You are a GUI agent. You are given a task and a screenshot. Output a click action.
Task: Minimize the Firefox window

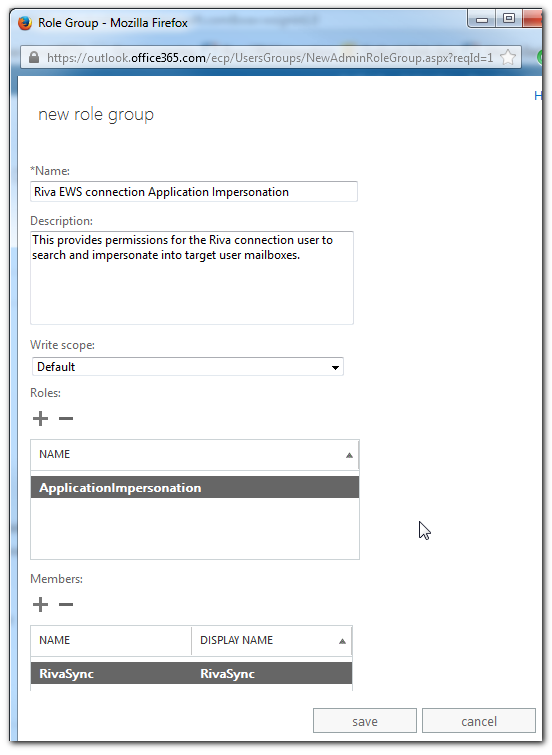(x=482, y=19)
